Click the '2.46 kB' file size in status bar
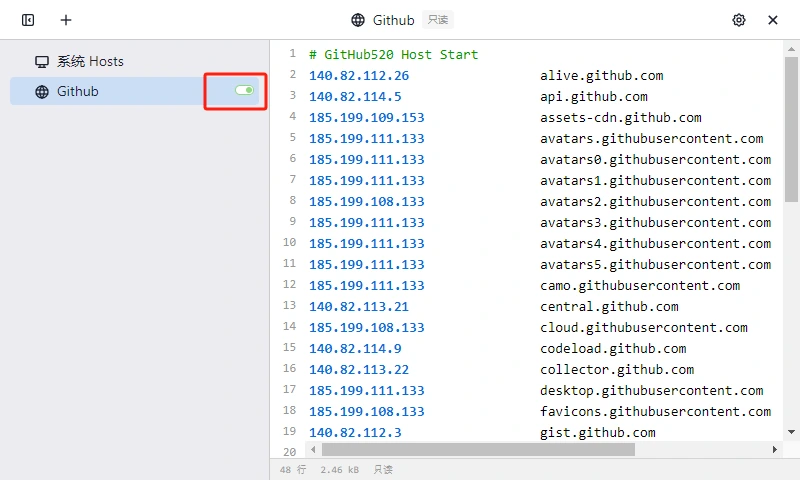 tap(339, 470)
